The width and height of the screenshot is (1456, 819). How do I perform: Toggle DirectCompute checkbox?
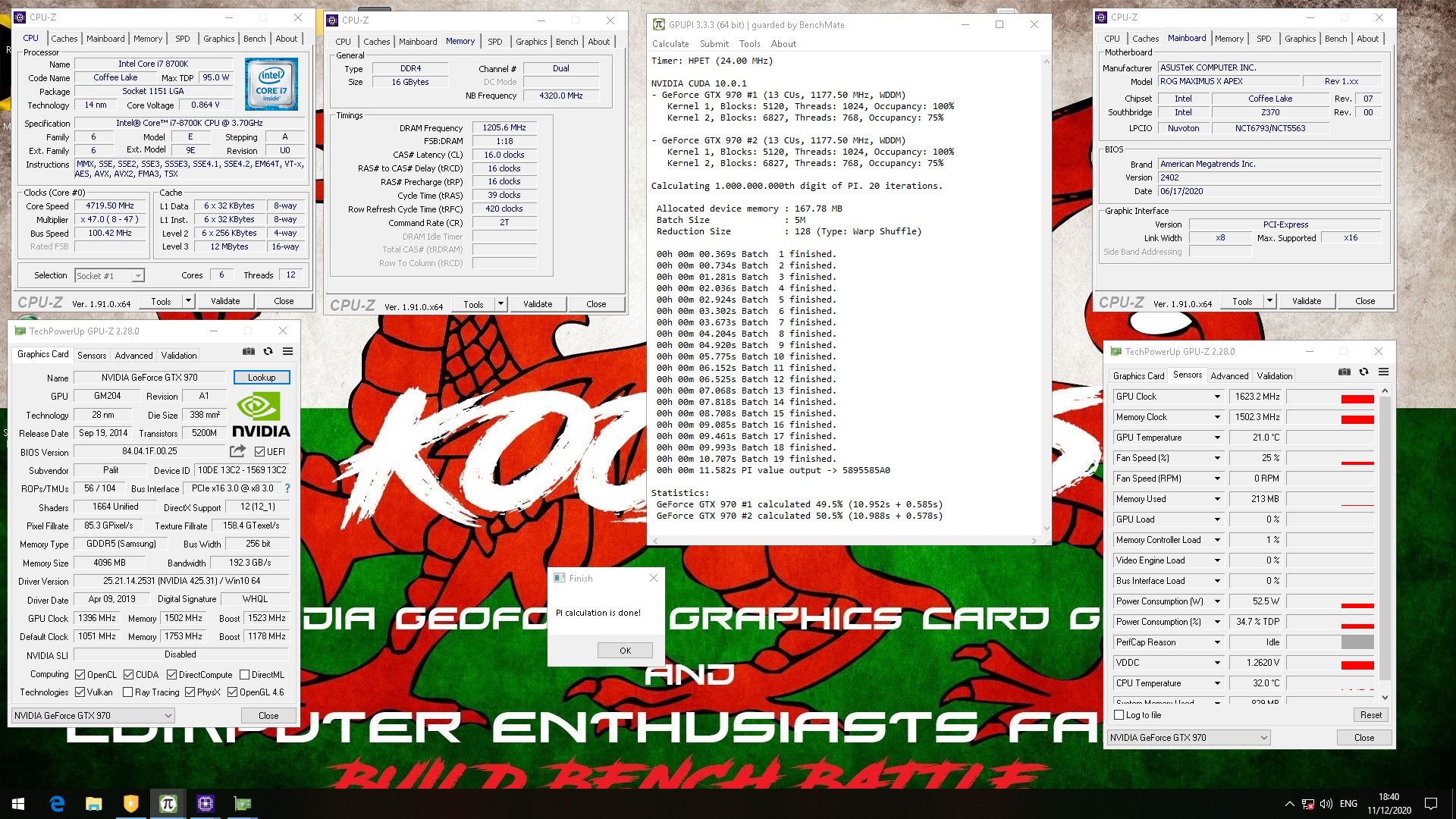pyautogui.click(x=171, y=675)
